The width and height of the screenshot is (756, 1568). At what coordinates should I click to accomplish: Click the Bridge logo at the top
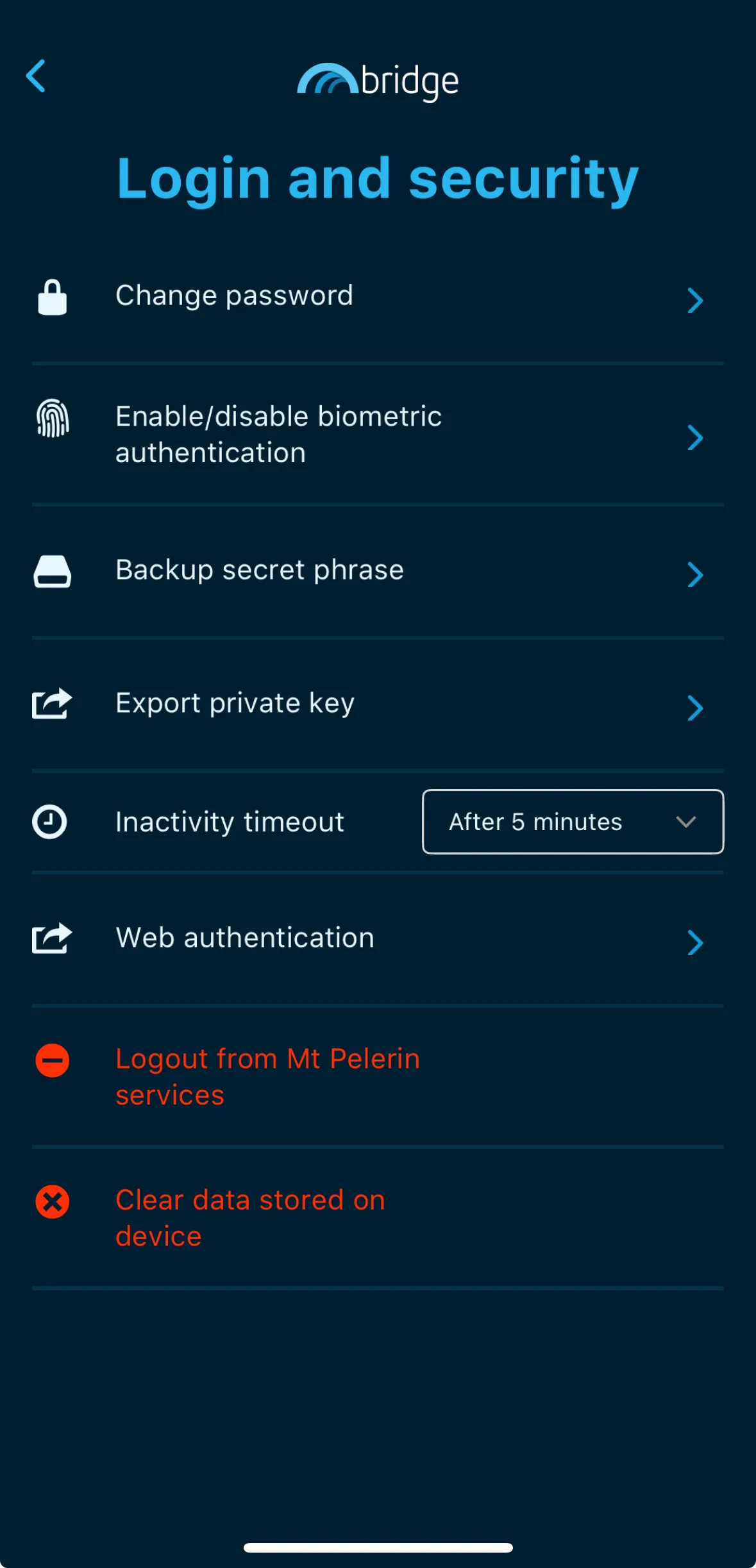378,81
